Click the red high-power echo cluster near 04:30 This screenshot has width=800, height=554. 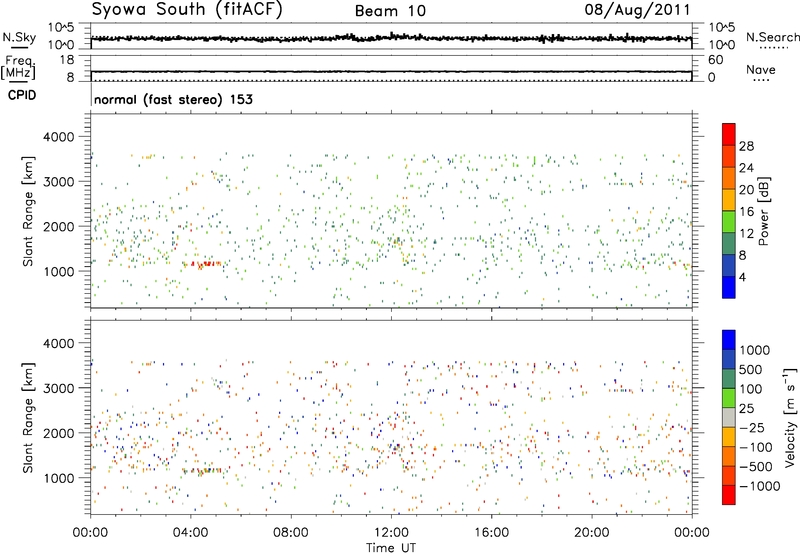pyautogui.click(x=206, y=264)
